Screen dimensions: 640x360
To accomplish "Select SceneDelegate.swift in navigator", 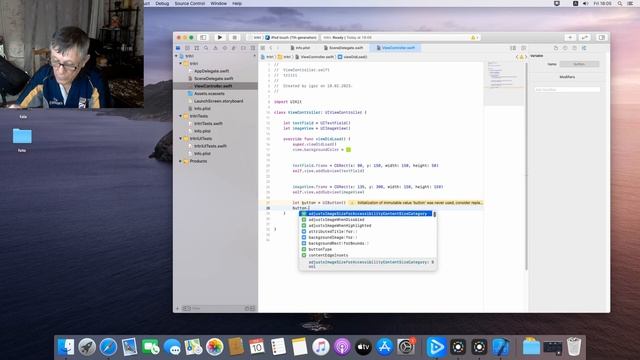I will click(213, 78).
